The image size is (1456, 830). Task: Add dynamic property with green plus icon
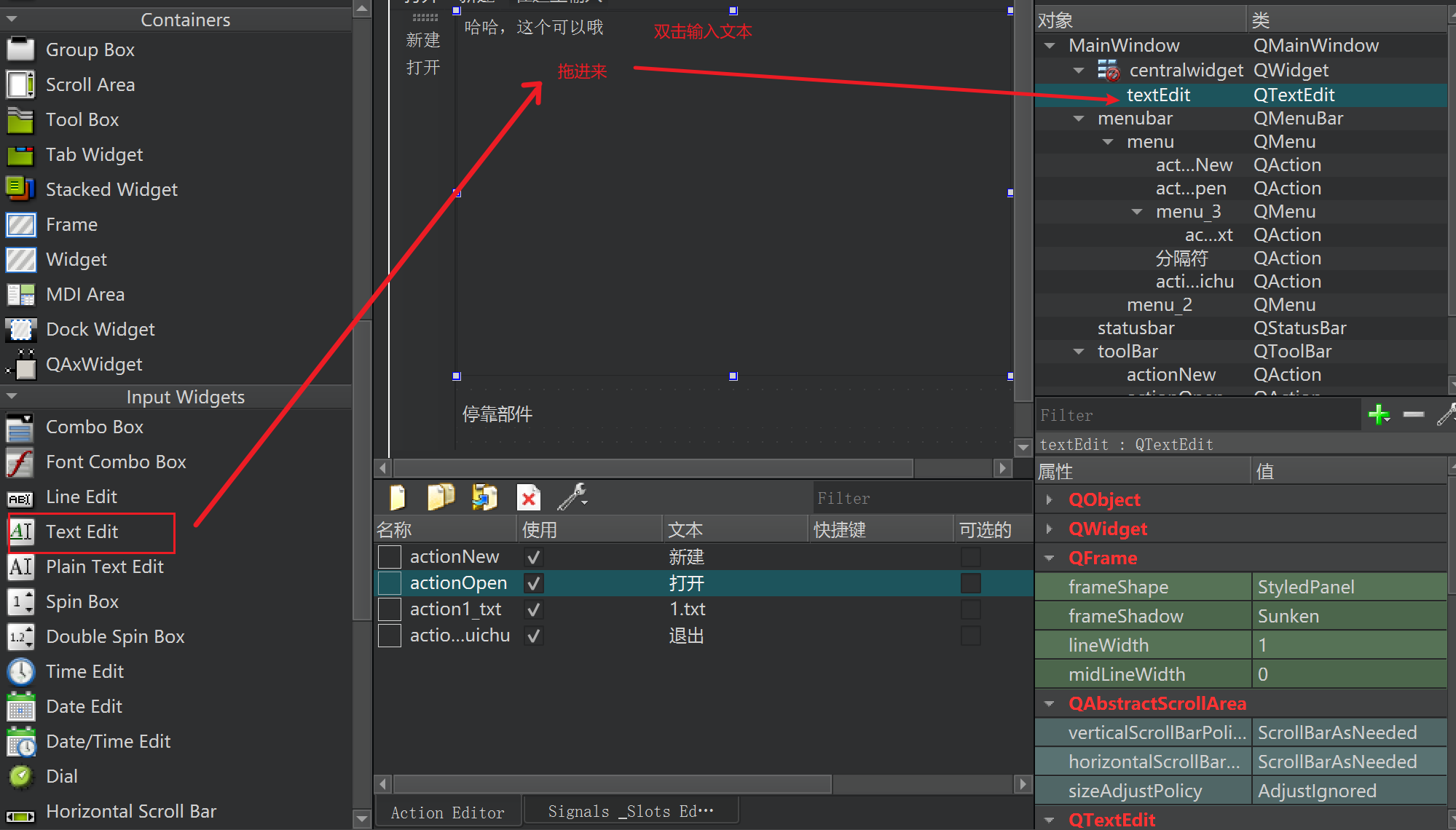[x=1379, y=415]
